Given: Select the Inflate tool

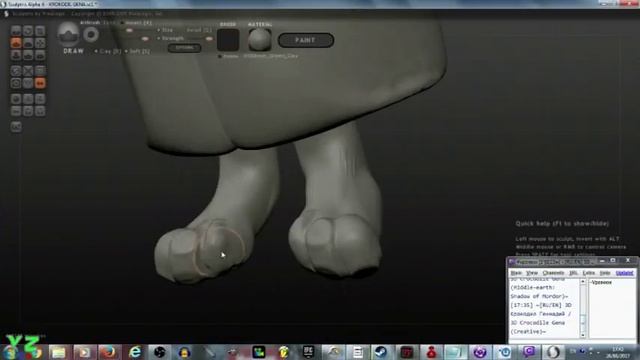Looking at the screenshot, I should click(x=16, y=54).
